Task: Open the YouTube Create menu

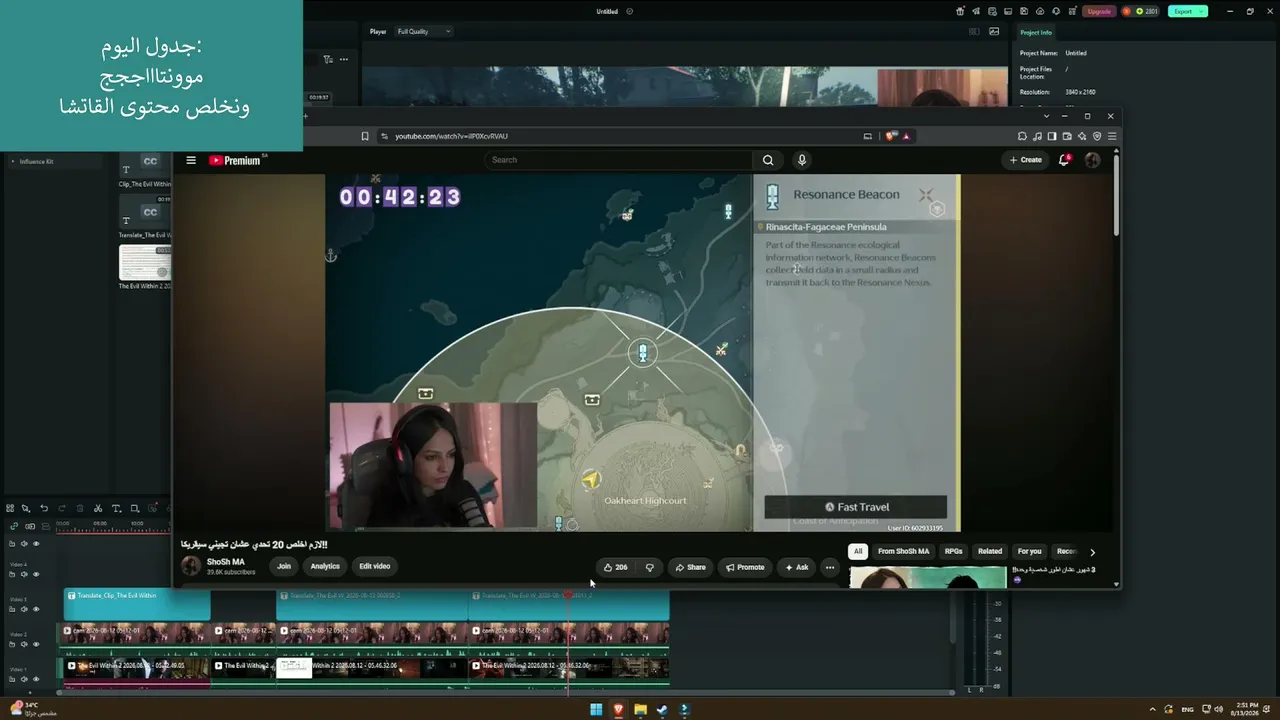Action: [1025, 160]
